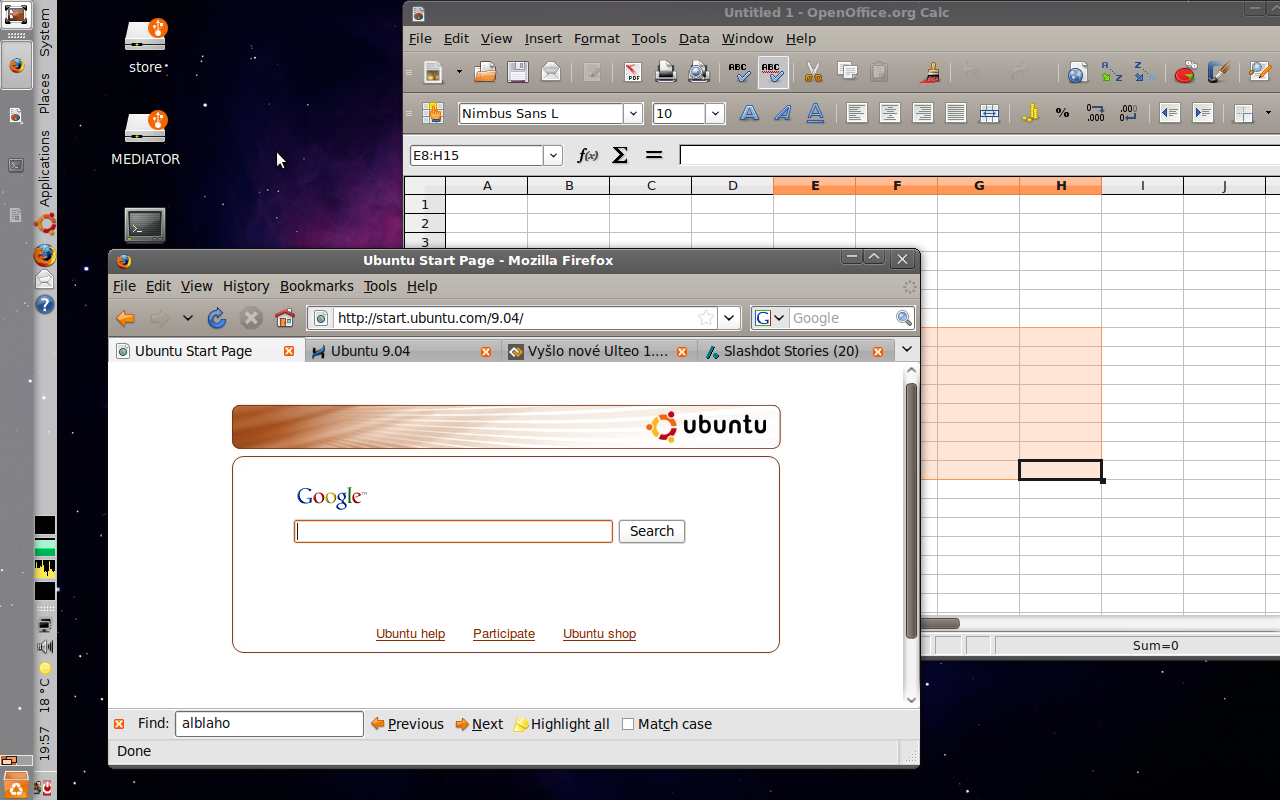
Task: Toggle Underline formatting in Calc
Action: pyautogui.click(x=815, y=113)
